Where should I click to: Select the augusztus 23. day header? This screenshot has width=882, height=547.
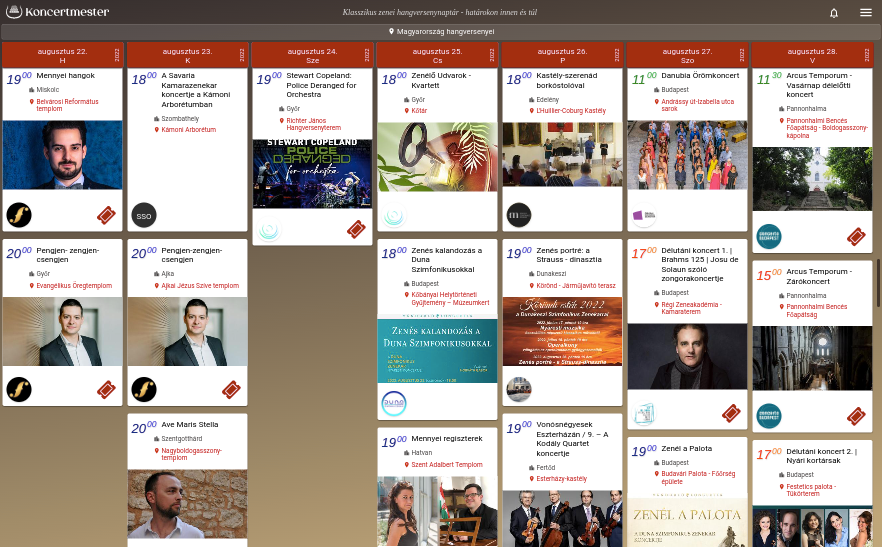187,55
